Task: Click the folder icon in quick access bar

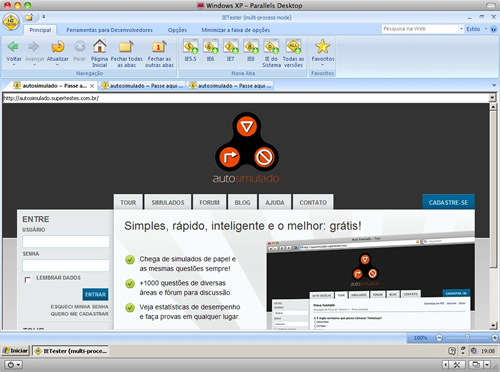Action: coord(29,17)
